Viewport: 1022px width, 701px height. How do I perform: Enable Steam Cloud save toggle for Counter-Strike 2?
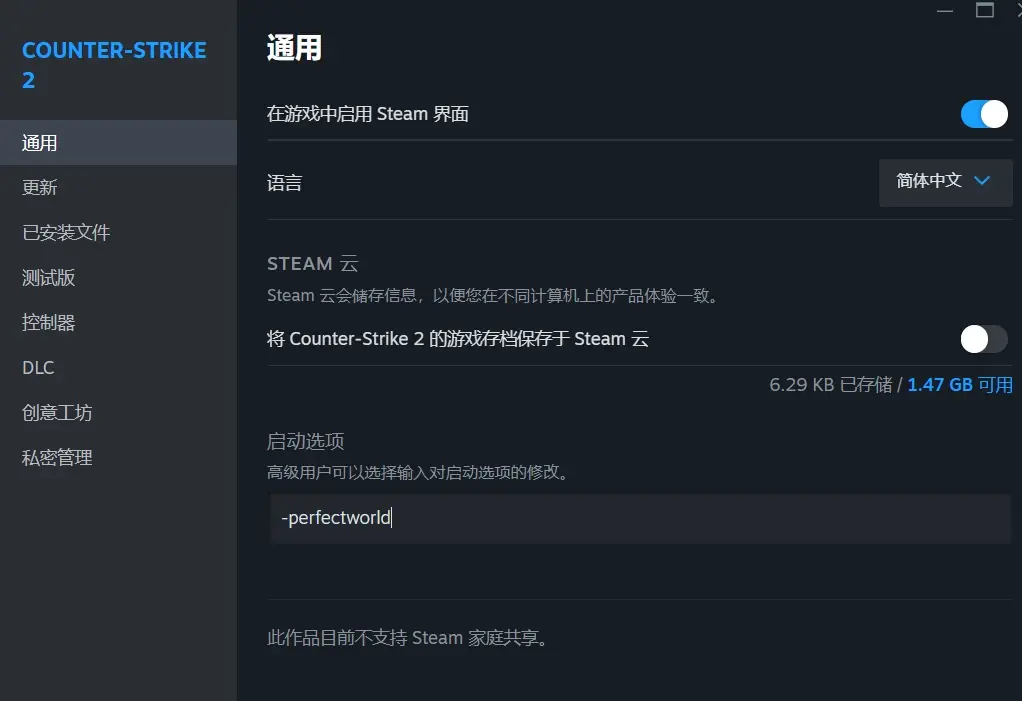coord(984,339)
